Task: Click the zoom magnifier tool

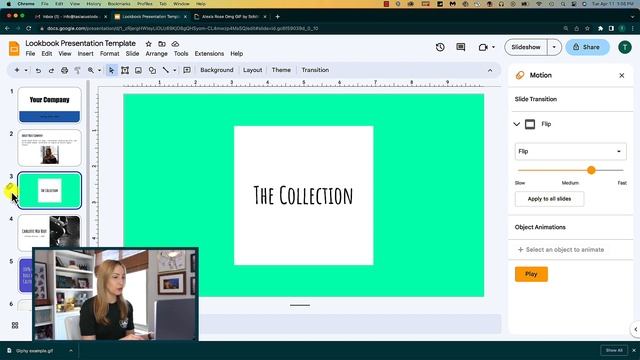Action: (91, 70)
